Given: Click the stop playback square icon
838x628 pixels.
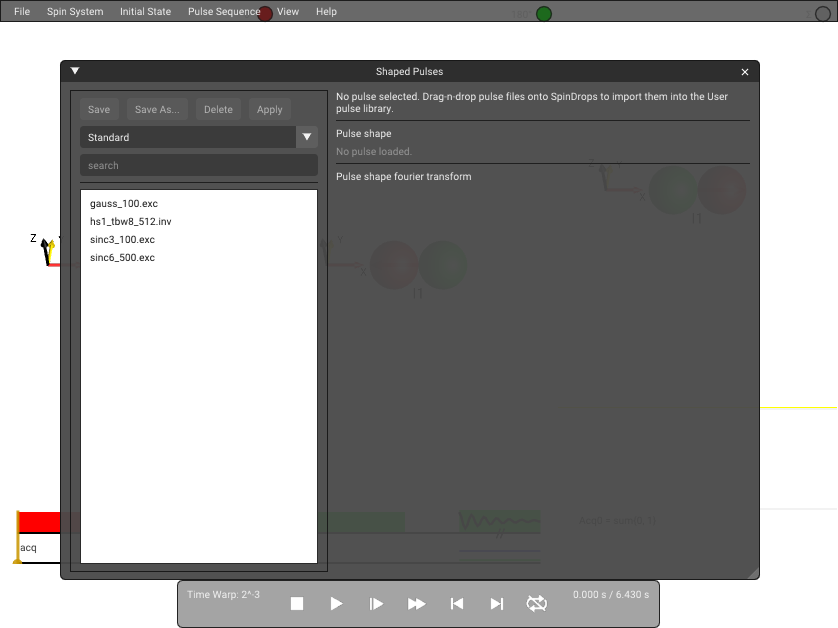Looking at the screenshot, I should [297, 603].
